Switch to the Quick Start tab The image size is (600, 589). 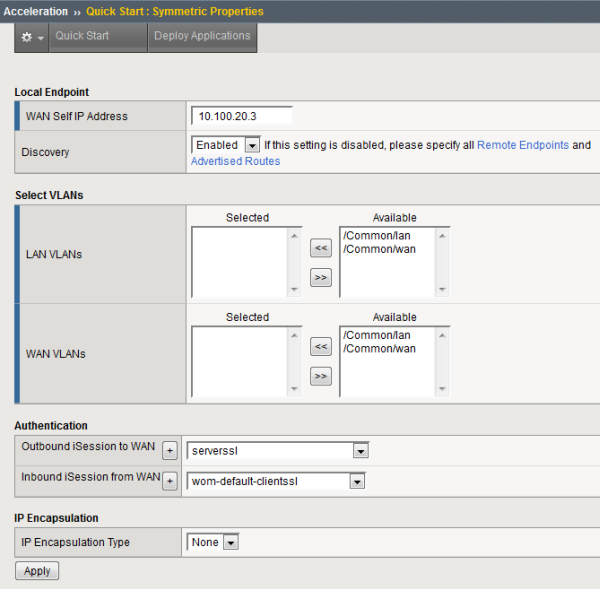(82, 36)
